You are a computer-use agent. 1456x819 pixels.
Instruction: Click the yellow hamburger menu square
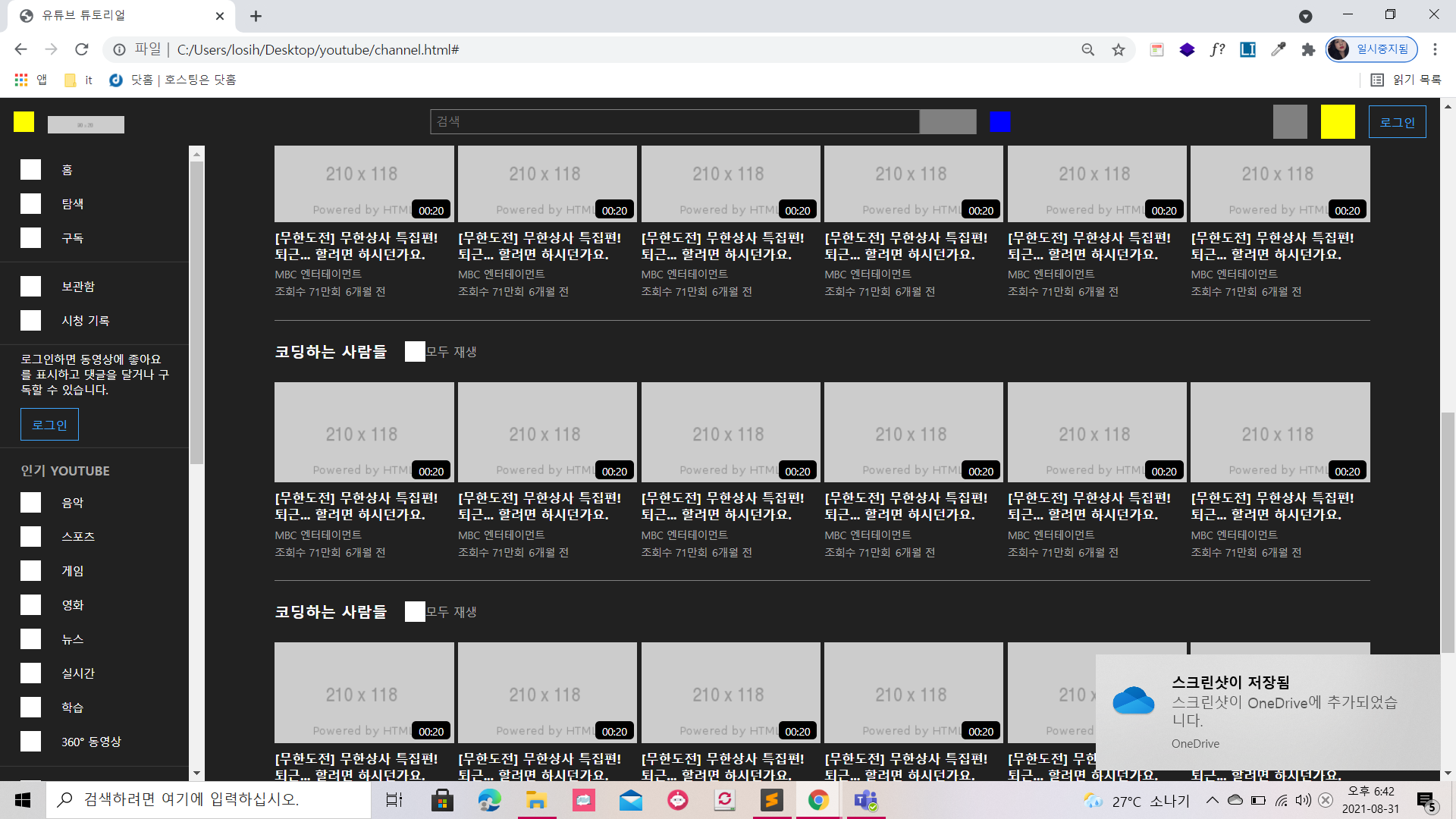click(24, 122)
